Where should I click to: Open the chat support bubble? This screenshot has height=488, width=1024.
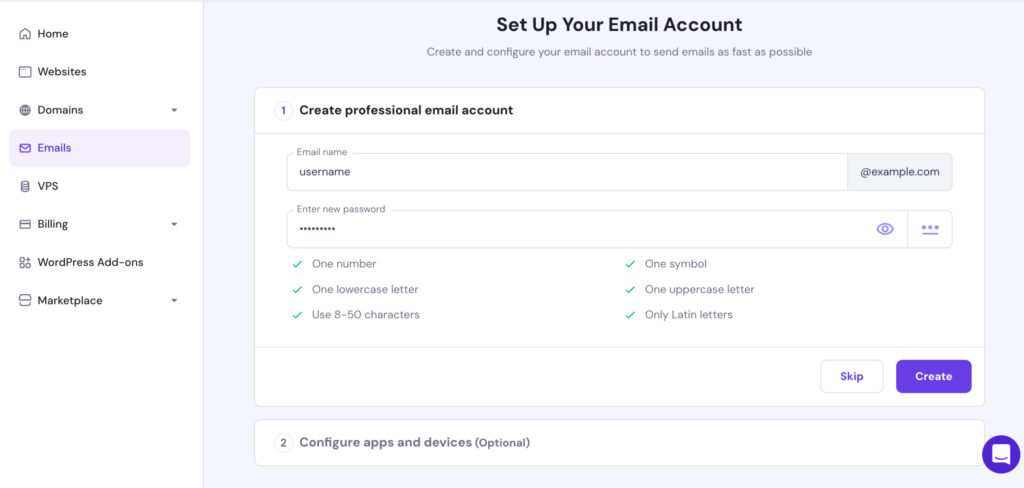click(x=1000, y=453)
